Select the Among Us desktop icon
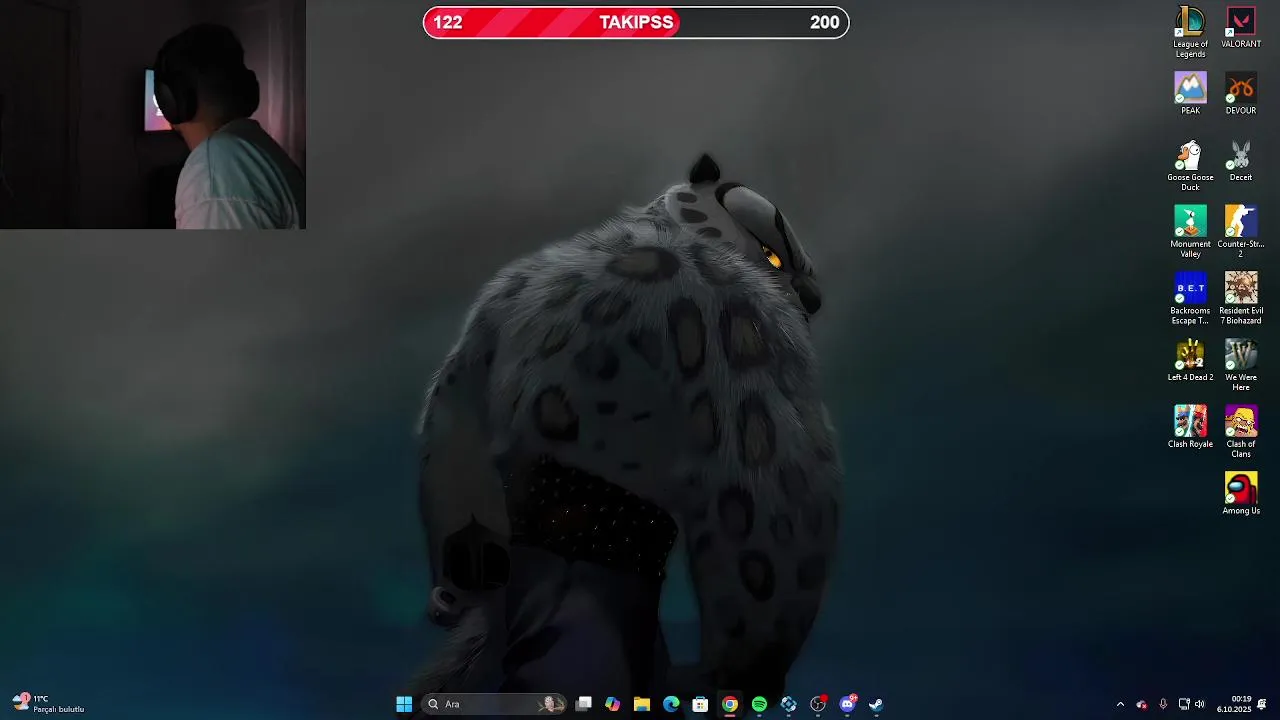 (1241, 494)
